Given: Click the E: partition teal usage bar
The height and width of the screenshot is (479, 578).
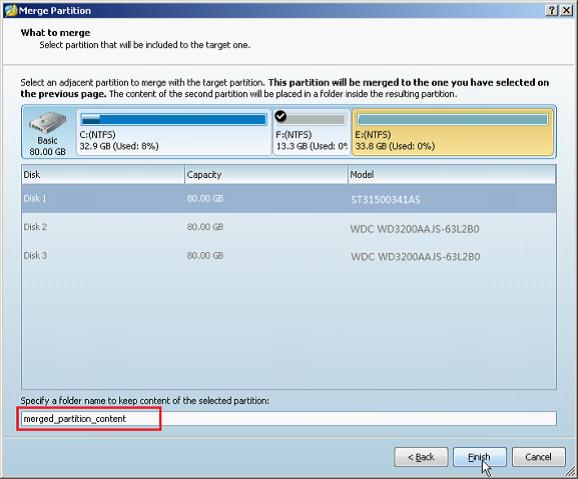Looking at the screenshot, I should [x=453, y=119].
